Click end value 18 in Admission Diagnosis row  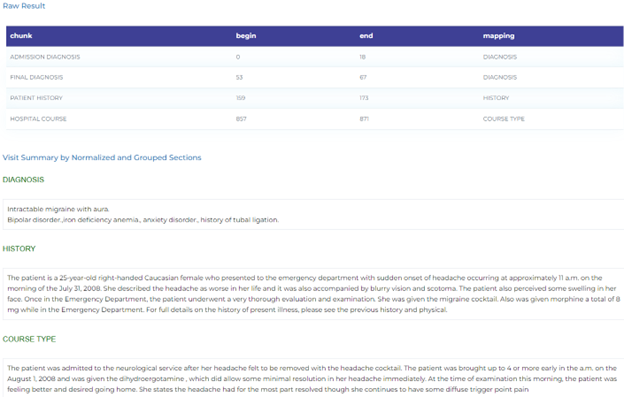point(363,57)
